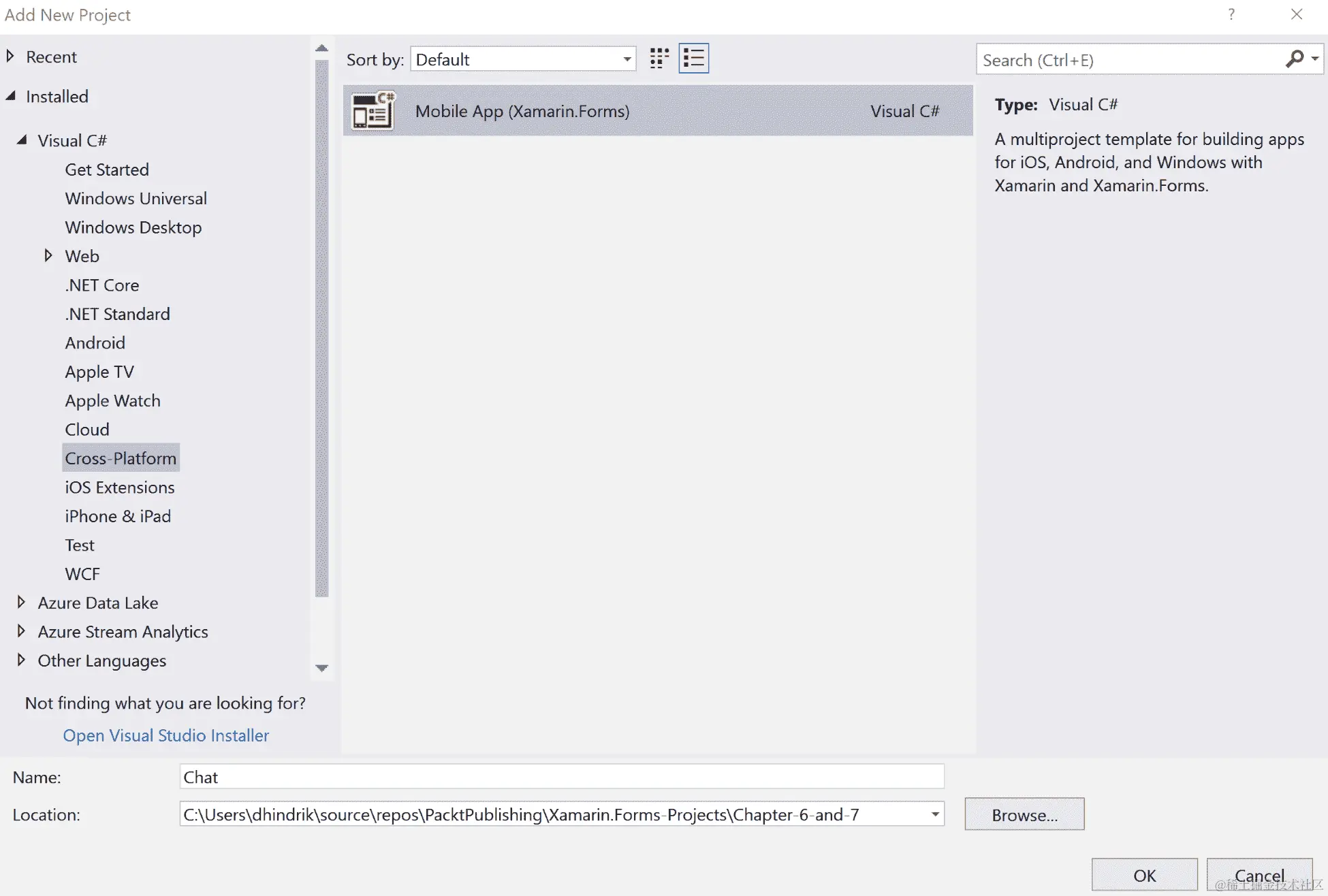Image resolution: width=1328 pixels, height=896 pixels.
Task: Expand the Recent node
Action: pos(10,57)
